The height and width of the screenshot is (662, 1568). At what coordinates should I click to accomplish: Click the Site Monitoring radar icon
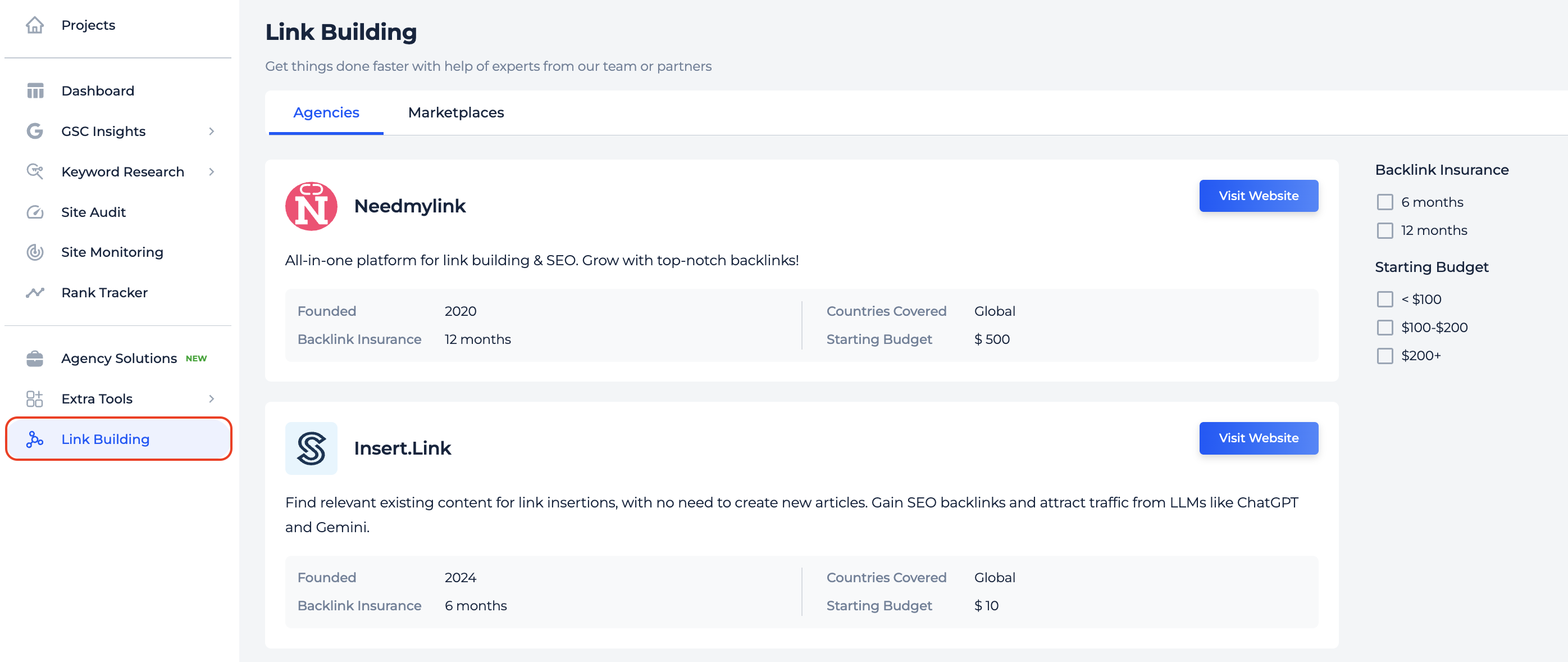35,252
